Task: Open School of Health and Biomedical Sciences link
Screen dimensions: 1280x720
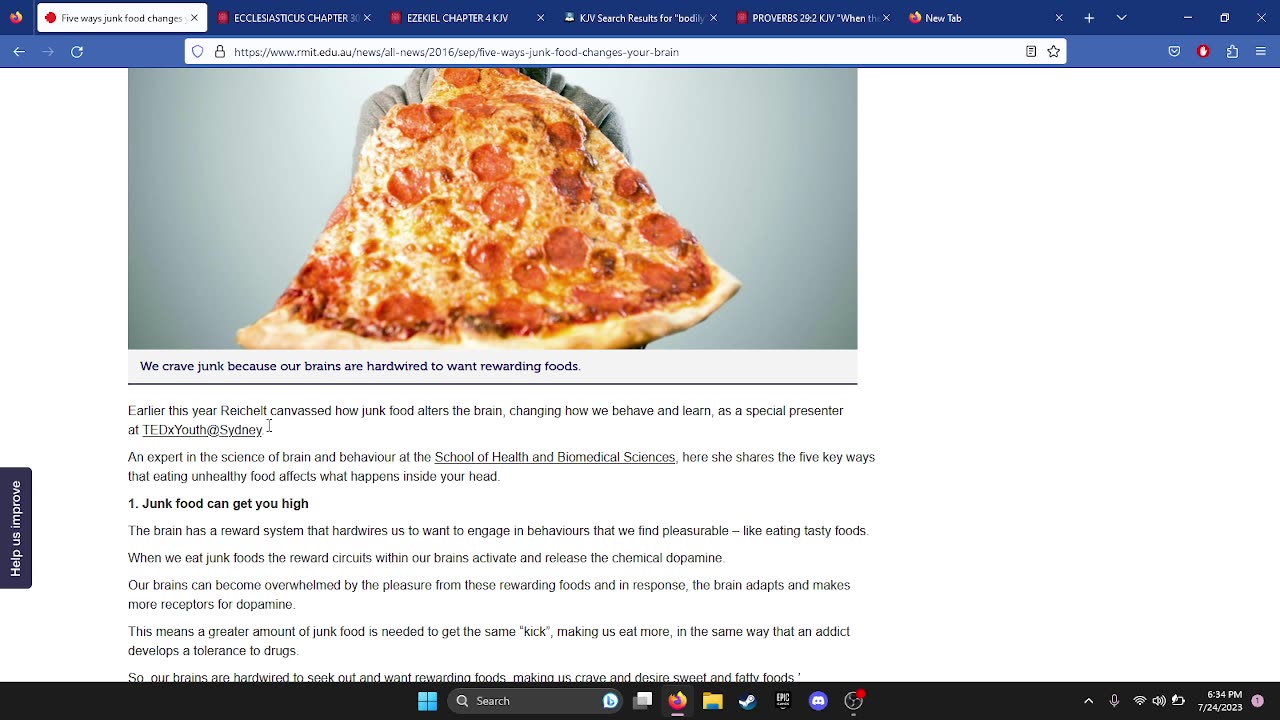Action: [x=555, y=457]
